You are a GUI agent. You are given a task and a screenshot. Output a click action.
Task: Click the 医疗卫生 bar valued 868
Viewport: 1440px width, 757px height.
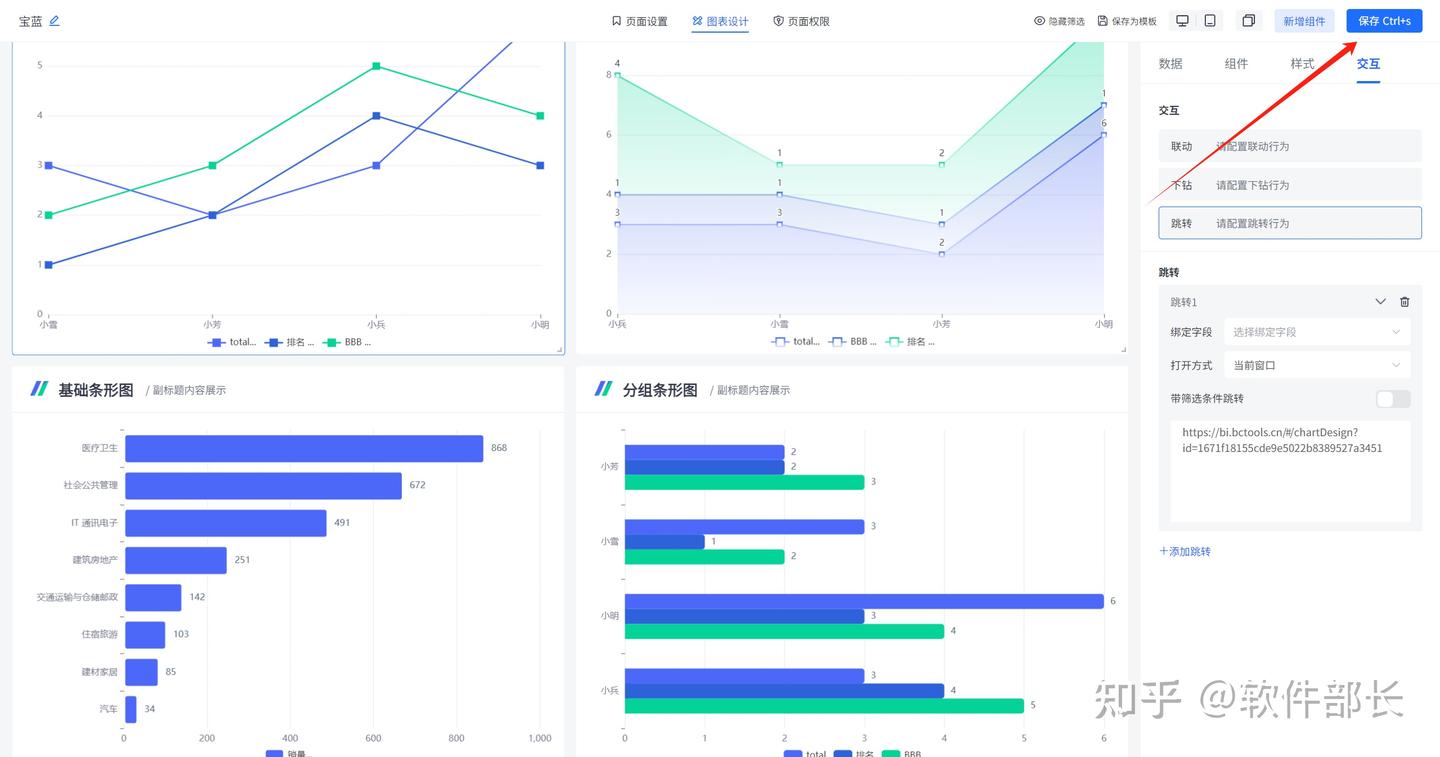coord(304,448)
